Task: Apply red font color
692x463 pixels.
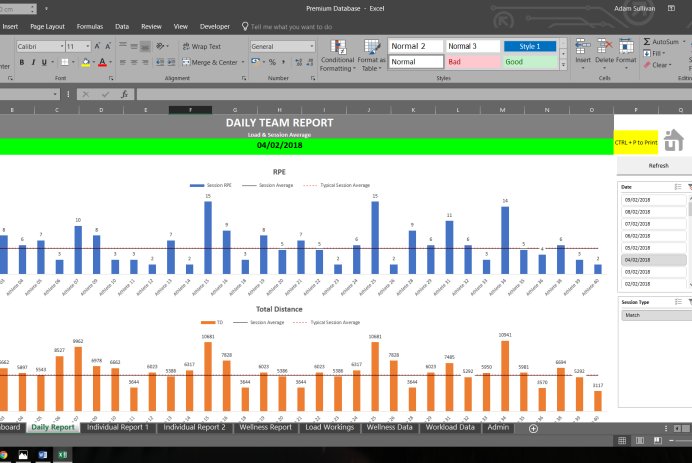Action: click(102, 63)
